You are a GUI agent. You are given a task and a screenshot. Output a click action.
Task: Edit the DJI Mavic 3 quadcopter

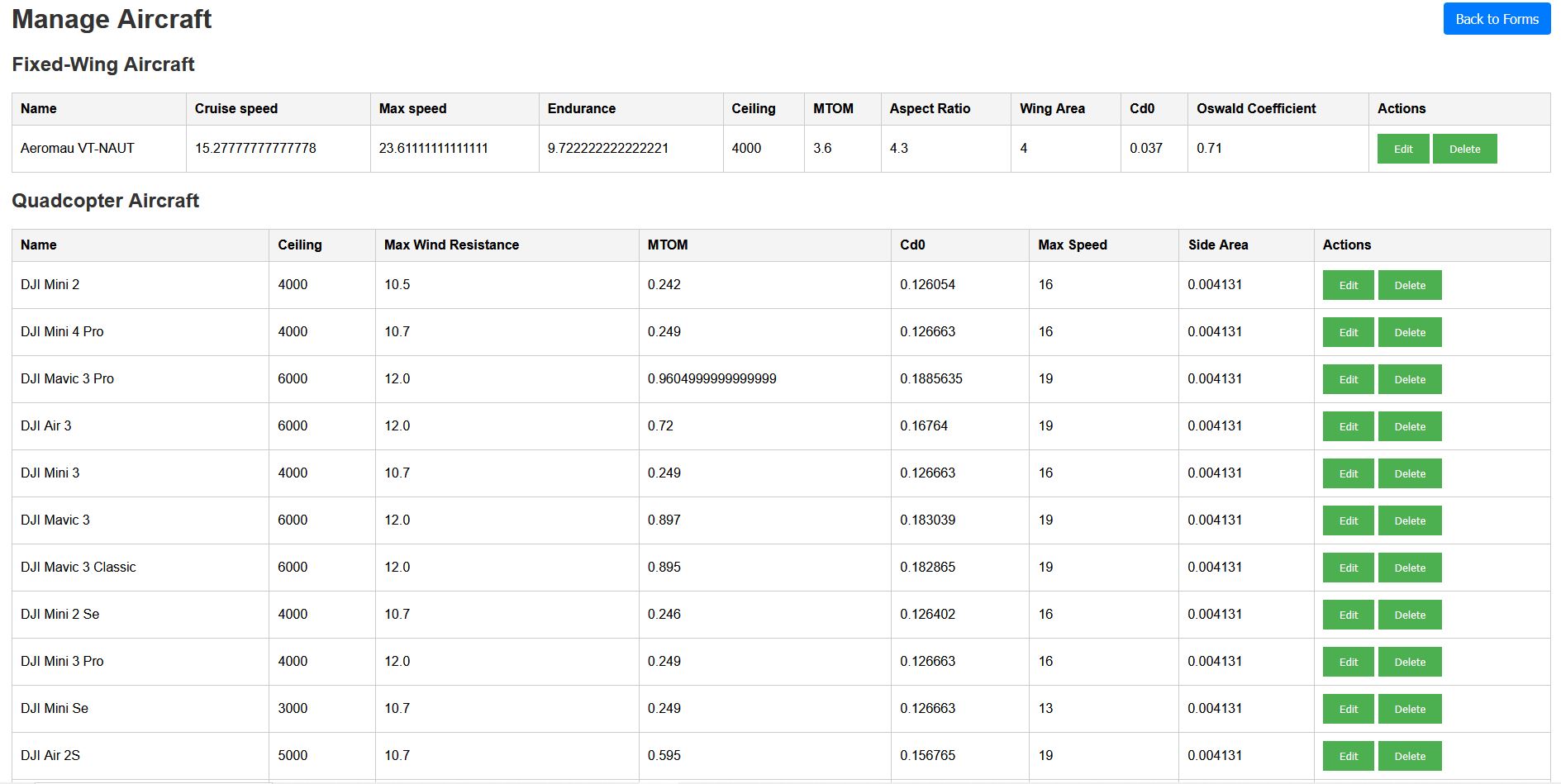tap(1347, 520)
